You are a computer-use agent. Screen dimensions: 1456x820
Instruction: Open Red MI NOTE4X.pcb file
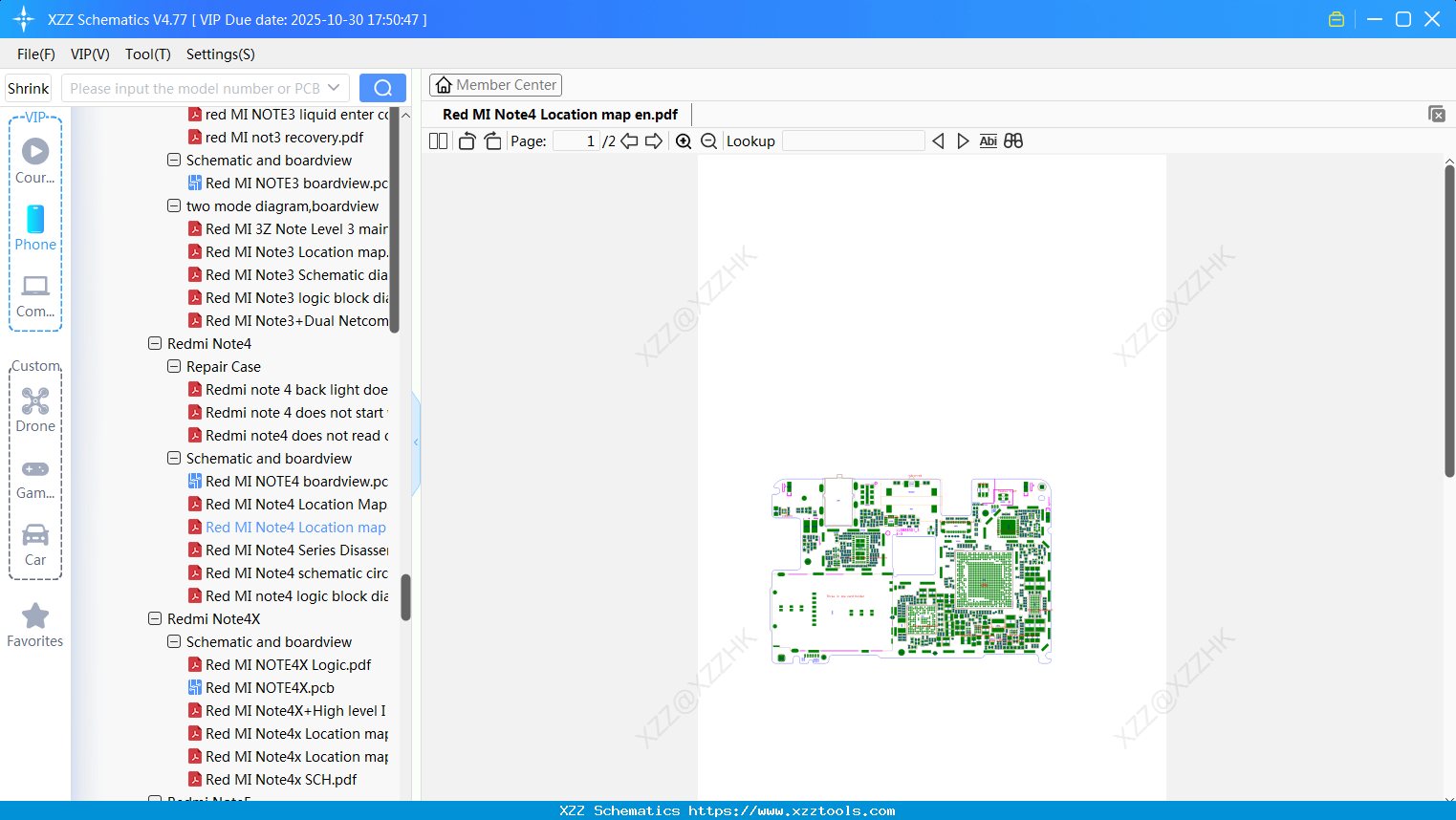pos(261,688)
